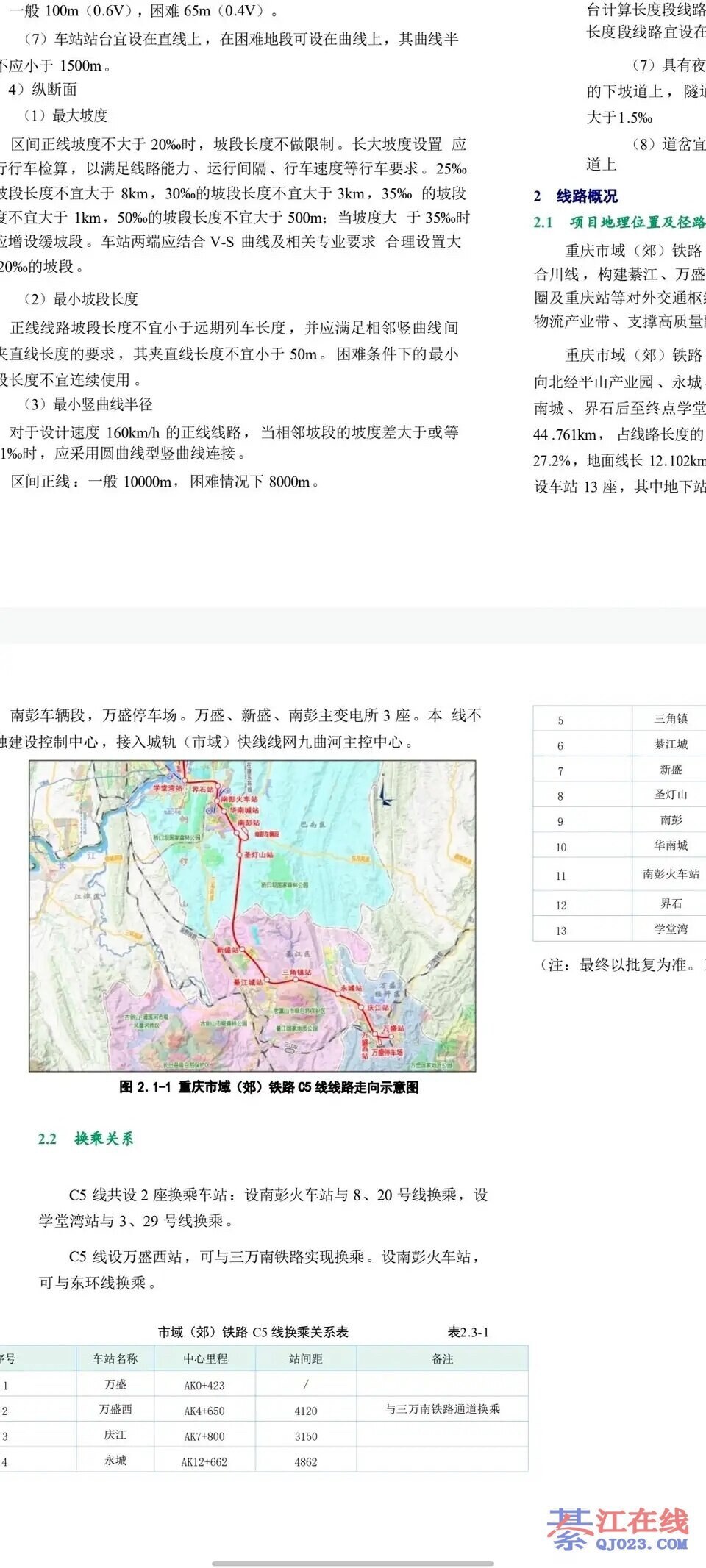This screenshot has width=706, height=1568.
Task: Tap the 庆江站 station marker on the map
Action: click(362, 1006)
